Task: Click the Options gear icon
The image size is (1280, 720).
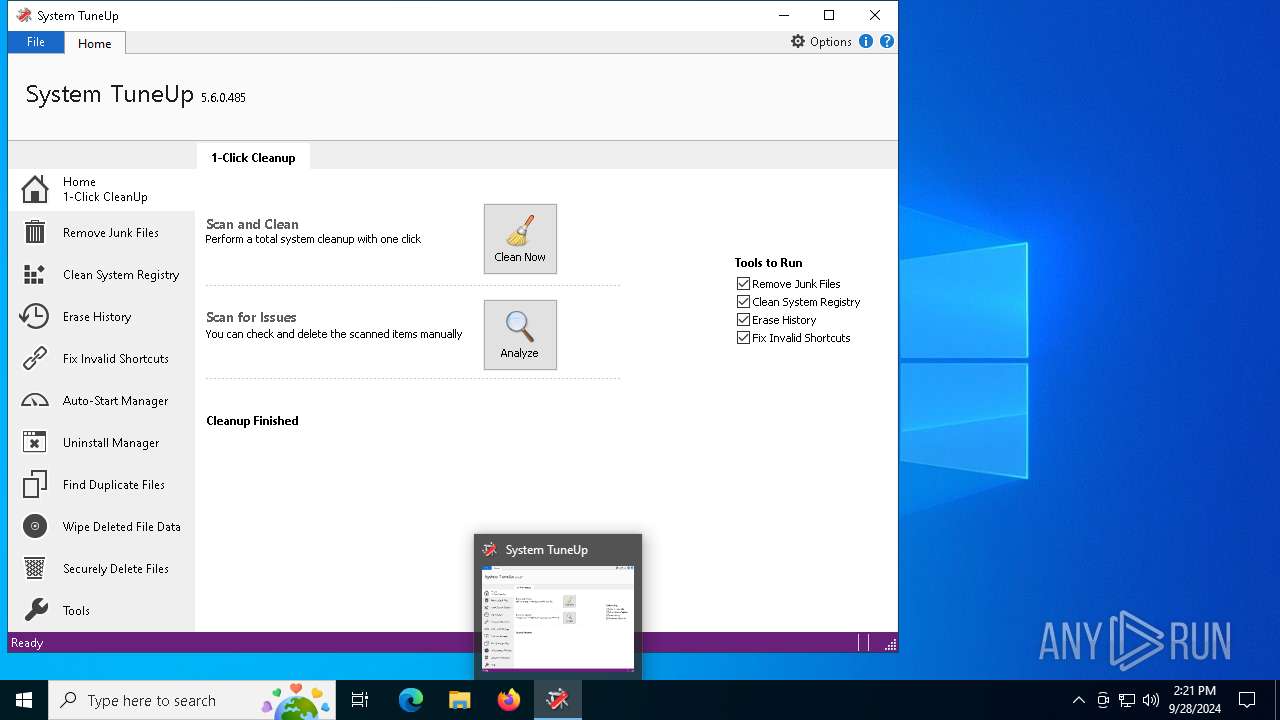Action: click(798, 41)
